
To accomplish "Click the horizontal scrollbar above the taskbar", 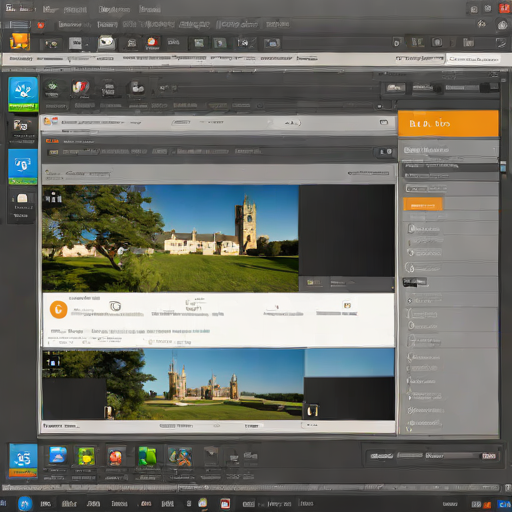I will (256, 488).
